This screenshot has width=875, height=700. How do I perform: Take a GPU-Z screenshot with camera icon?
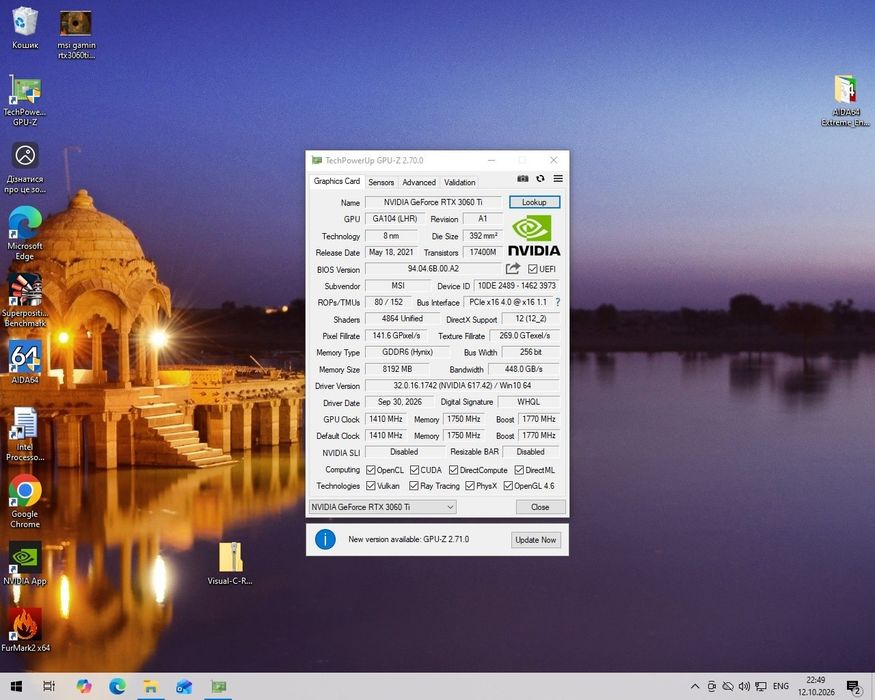click(x=522, y=179)
